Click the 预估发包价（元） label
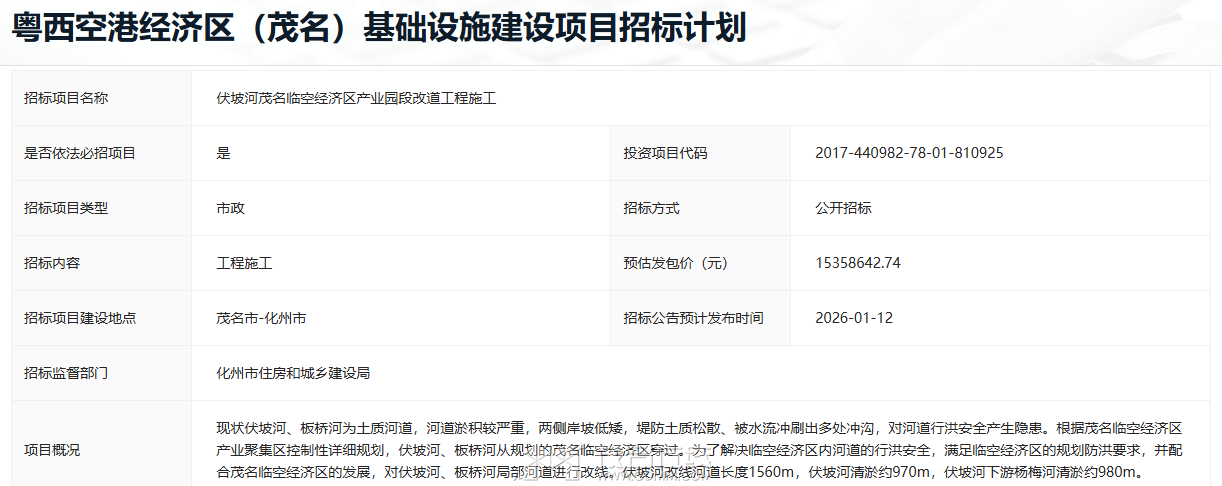This screenshot has height=486, width=1222. click(675, 263)
